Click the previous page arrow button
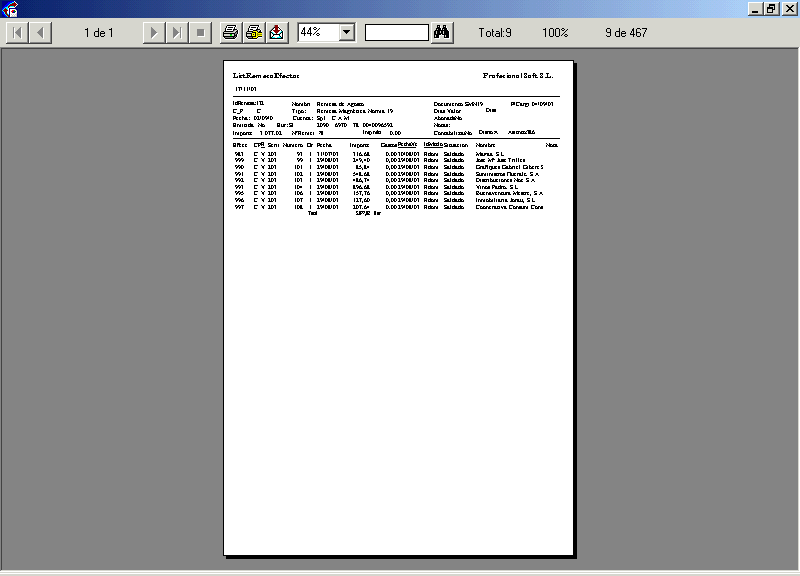Viewport: 800px width, 576px height. (40, 33)
